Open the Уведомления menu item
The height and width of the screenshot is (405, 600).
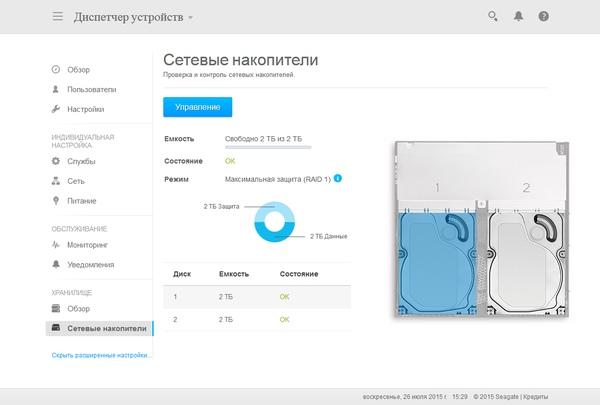tap(90, 265)
